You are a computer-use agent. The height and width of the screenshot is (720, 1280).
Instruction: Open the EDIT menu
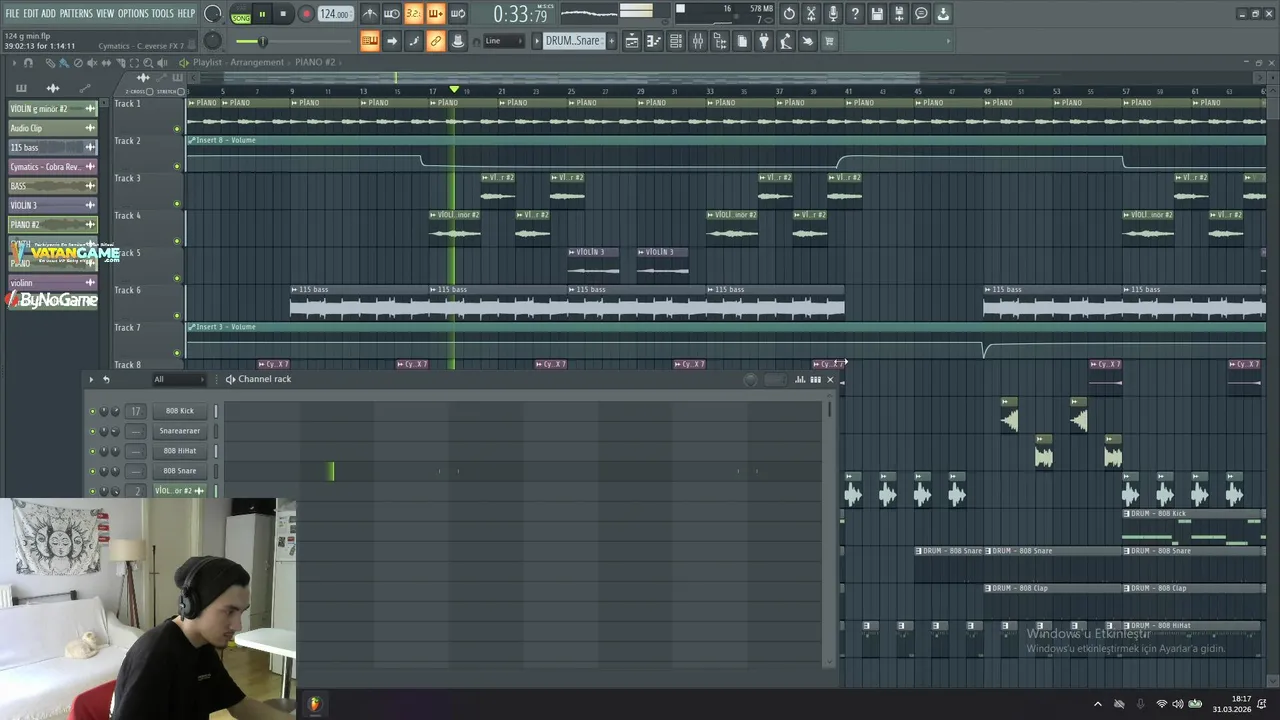(31, 13)
